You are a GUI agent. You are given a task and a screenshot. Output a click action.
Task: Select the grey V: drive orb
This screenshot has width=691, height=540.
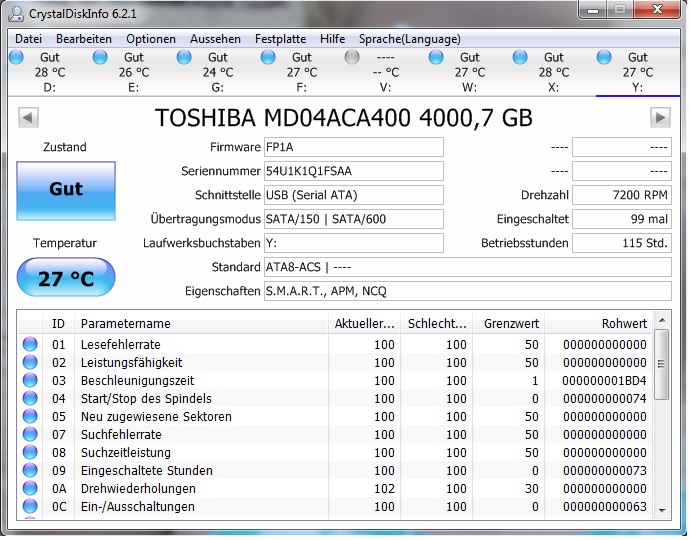[352, 57]
